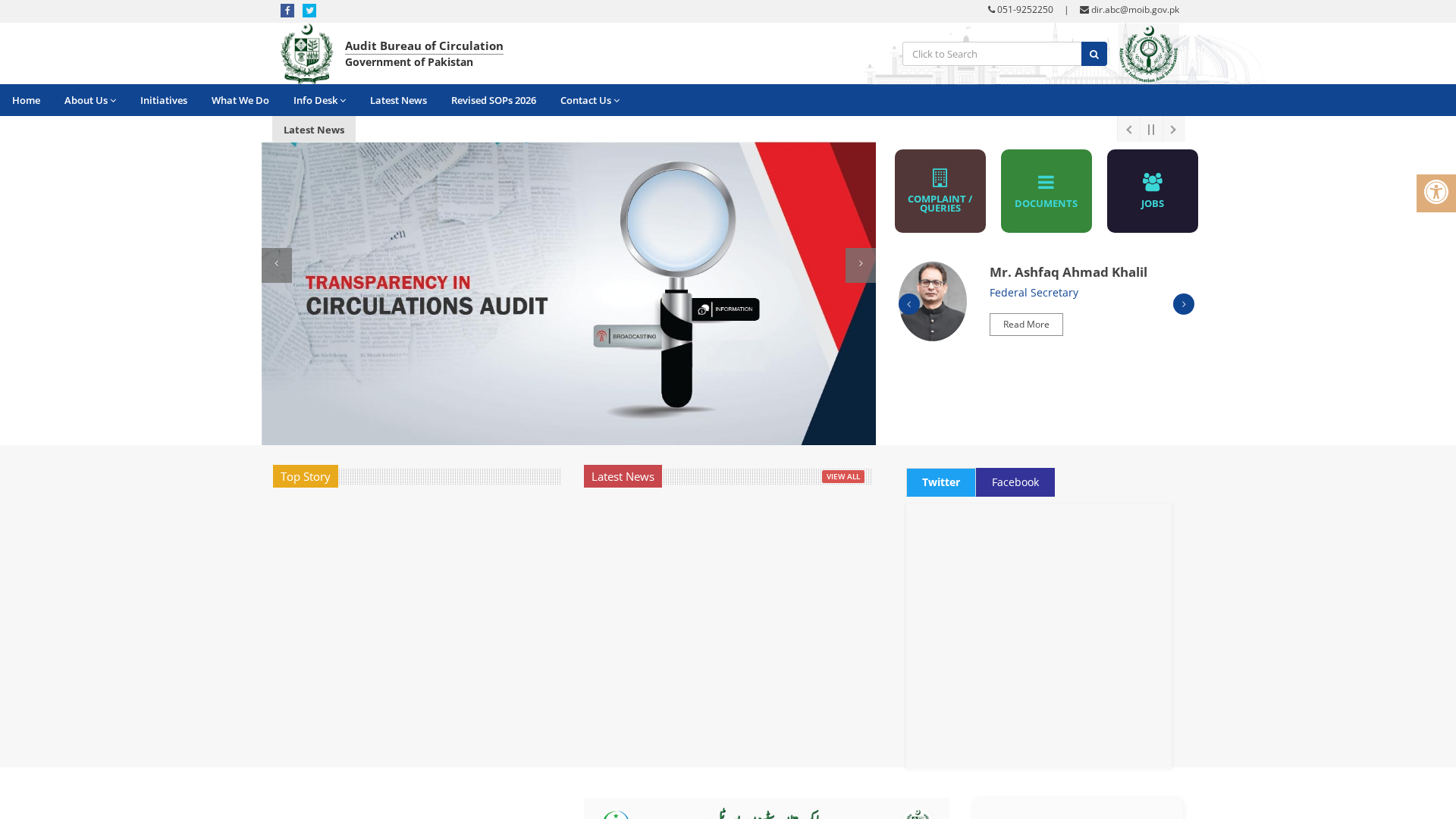Click the Audit Bureau of Circulation title
Image resolution: width=1456 pixels, height=819 pixels.
(x=424, y=46)
